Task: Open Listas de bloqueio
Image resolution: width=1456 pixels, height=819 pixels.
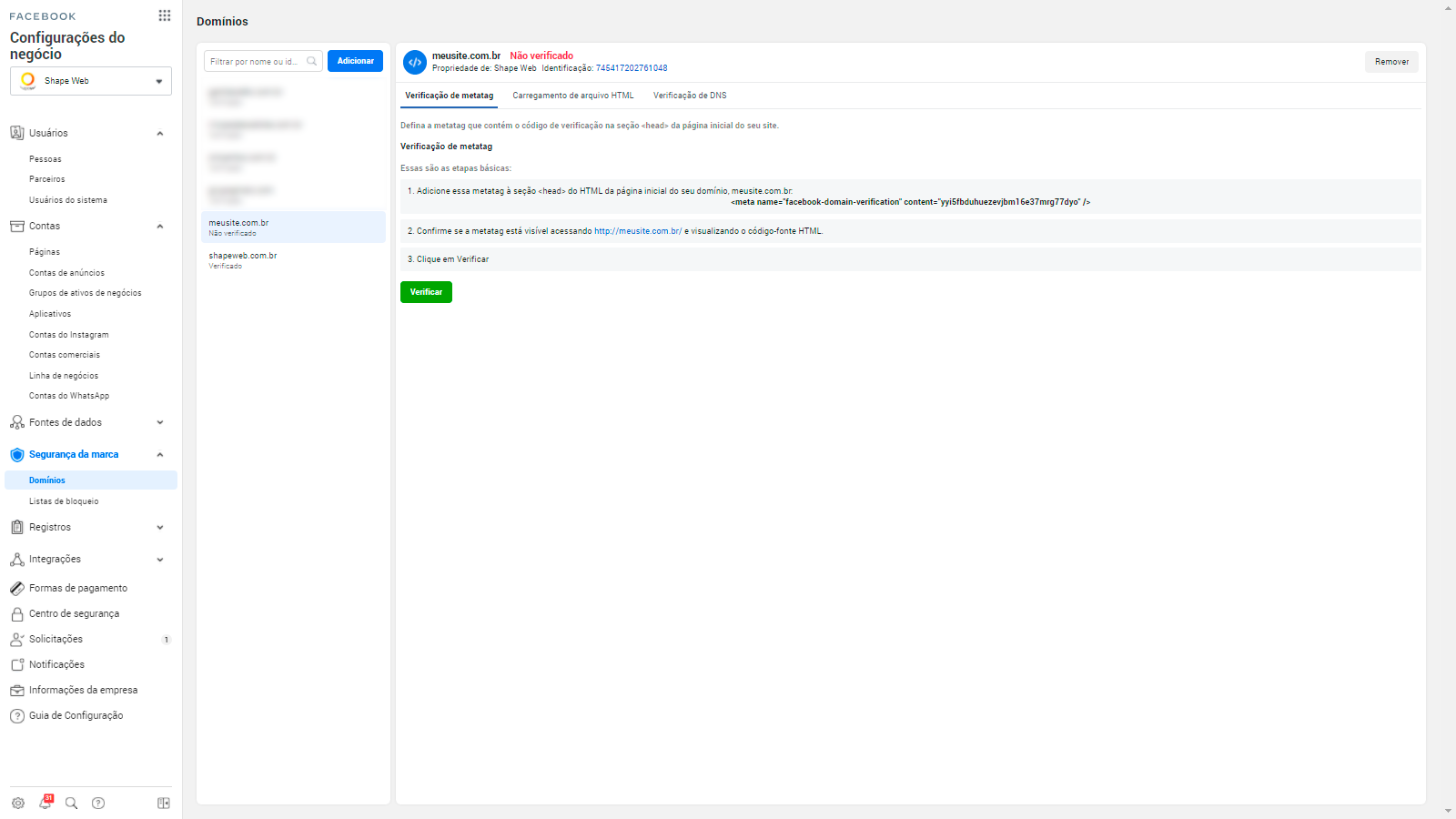Action: 64,501
